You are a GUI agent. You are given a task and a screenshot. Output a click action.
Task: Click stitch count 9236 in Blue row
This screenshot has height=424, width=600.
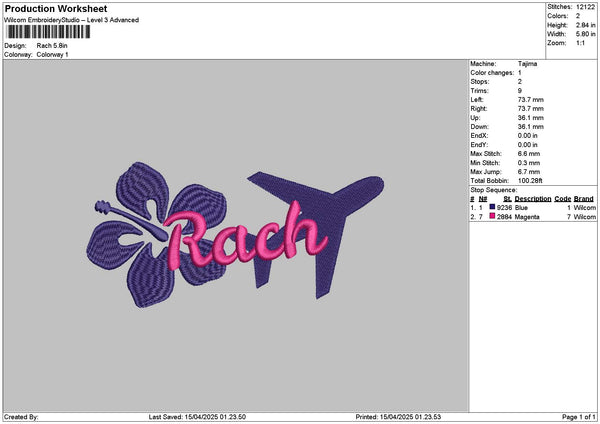[504, 207]
